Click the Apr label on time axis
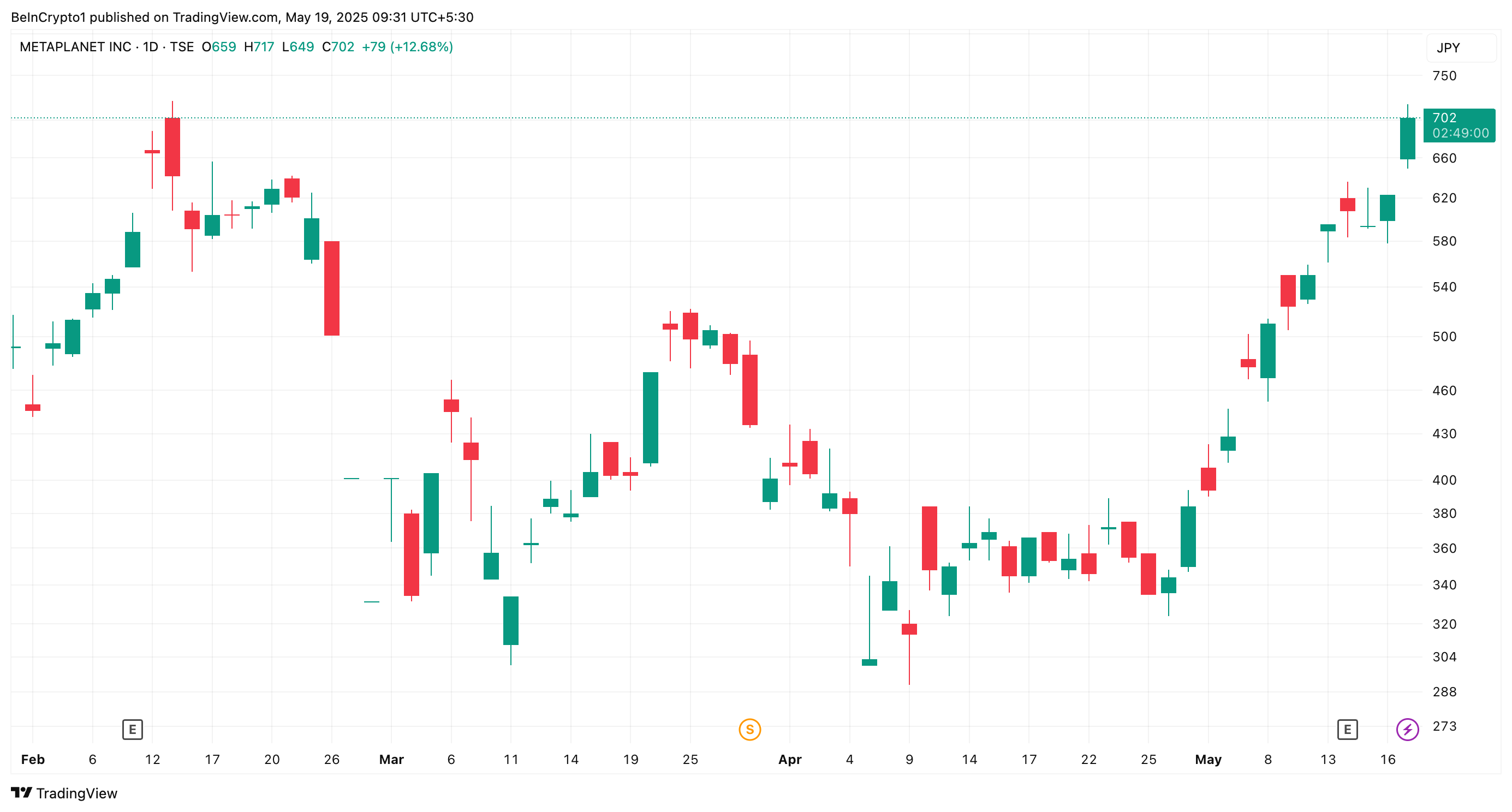 [x=789, y=759]
